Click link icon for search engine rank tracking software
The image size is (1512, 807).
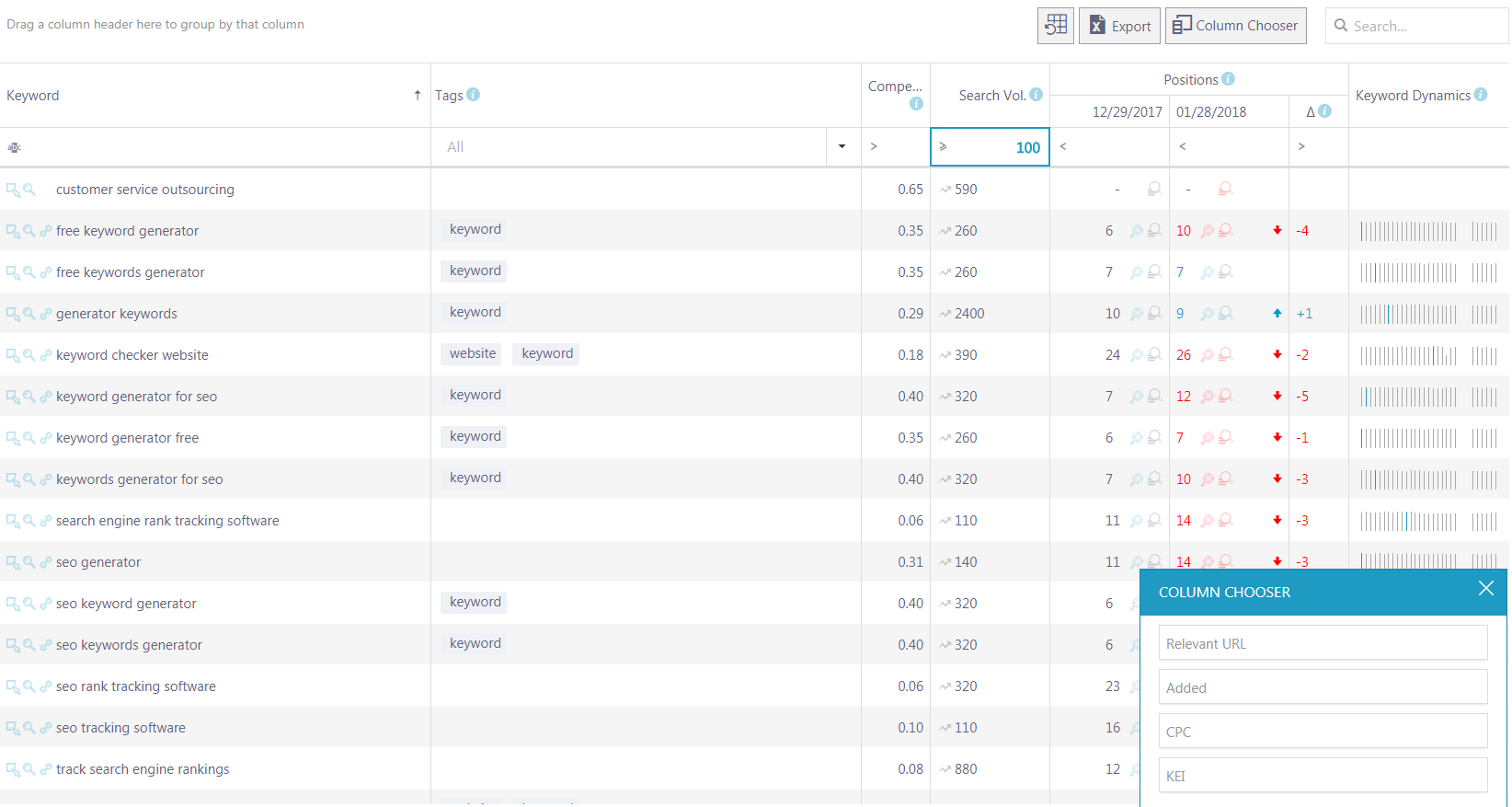46,521
